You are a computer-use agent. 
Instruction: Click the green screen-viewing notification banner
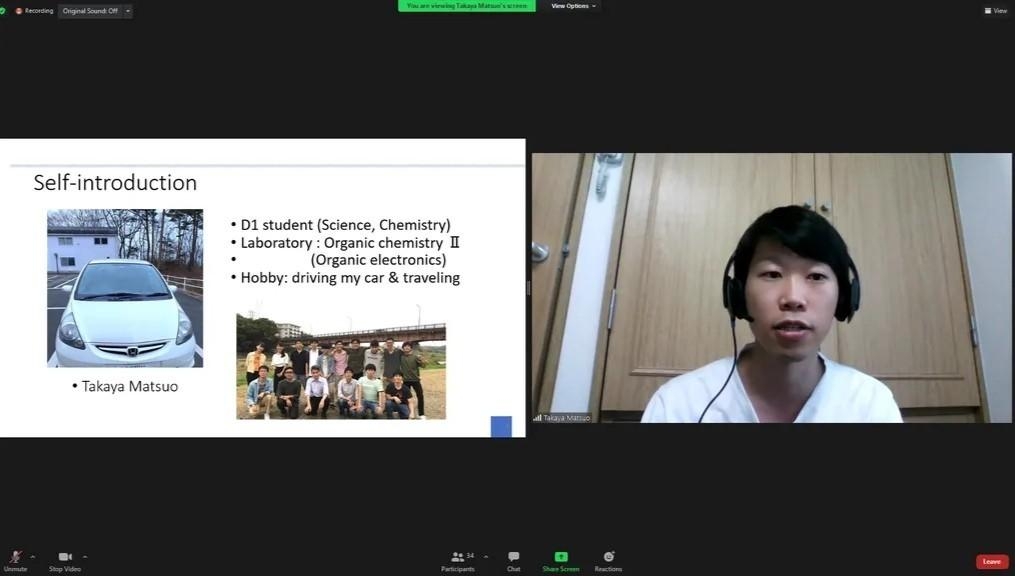466,6
